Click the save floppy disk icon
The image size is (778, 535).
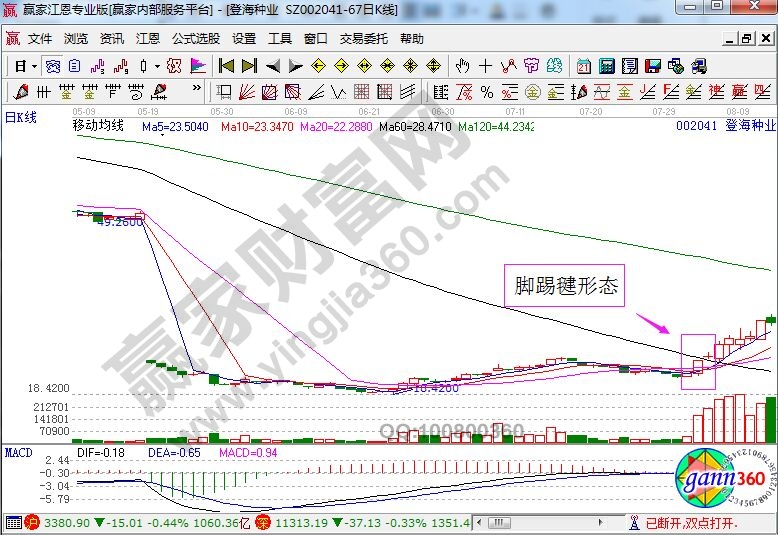pos(653,67)
